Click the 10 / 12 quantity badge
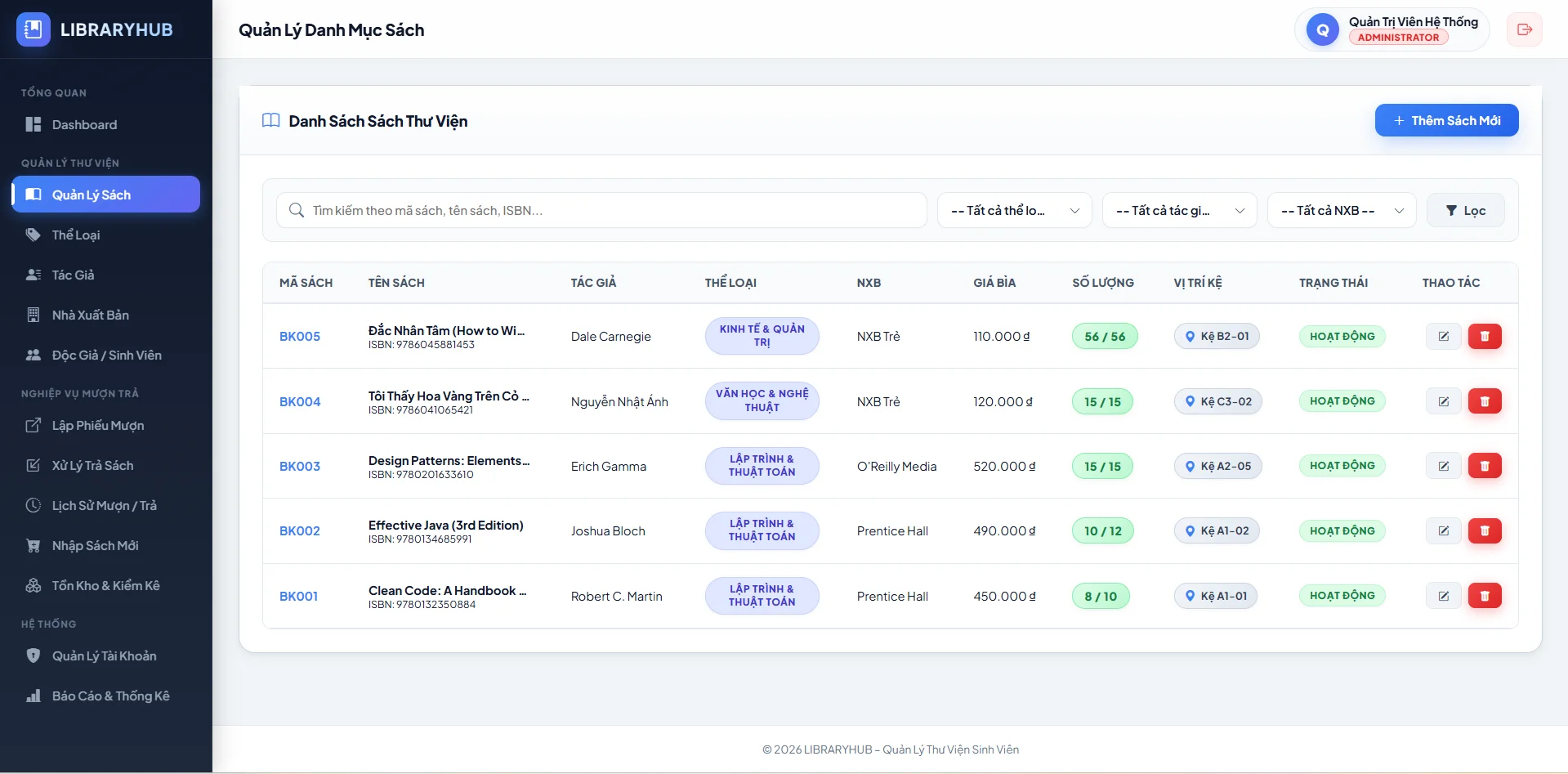The image size is (1568, 774). click(x=1103, y=530)
